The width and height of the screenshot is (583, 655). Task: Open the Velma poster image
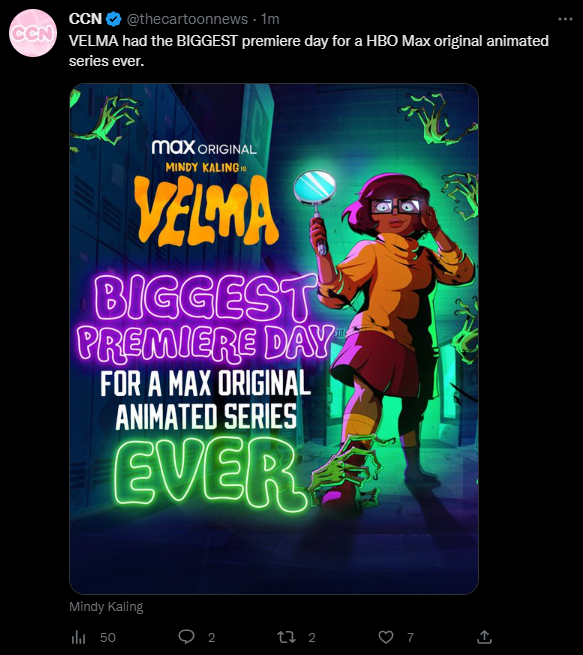(274, 339)
